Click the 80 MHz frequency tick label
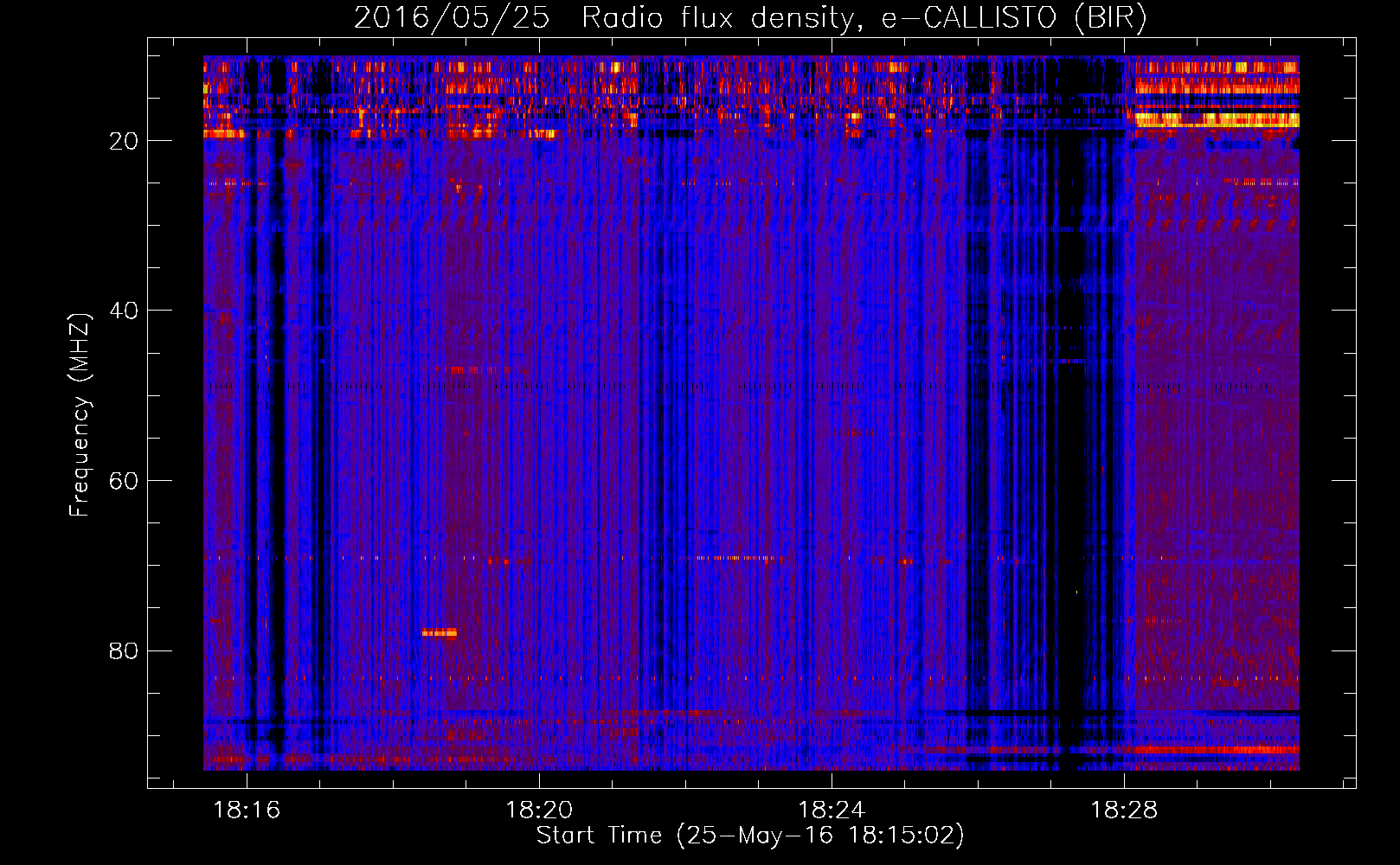The width and height of the screenshot is (1400, 865). click(124, 650)
